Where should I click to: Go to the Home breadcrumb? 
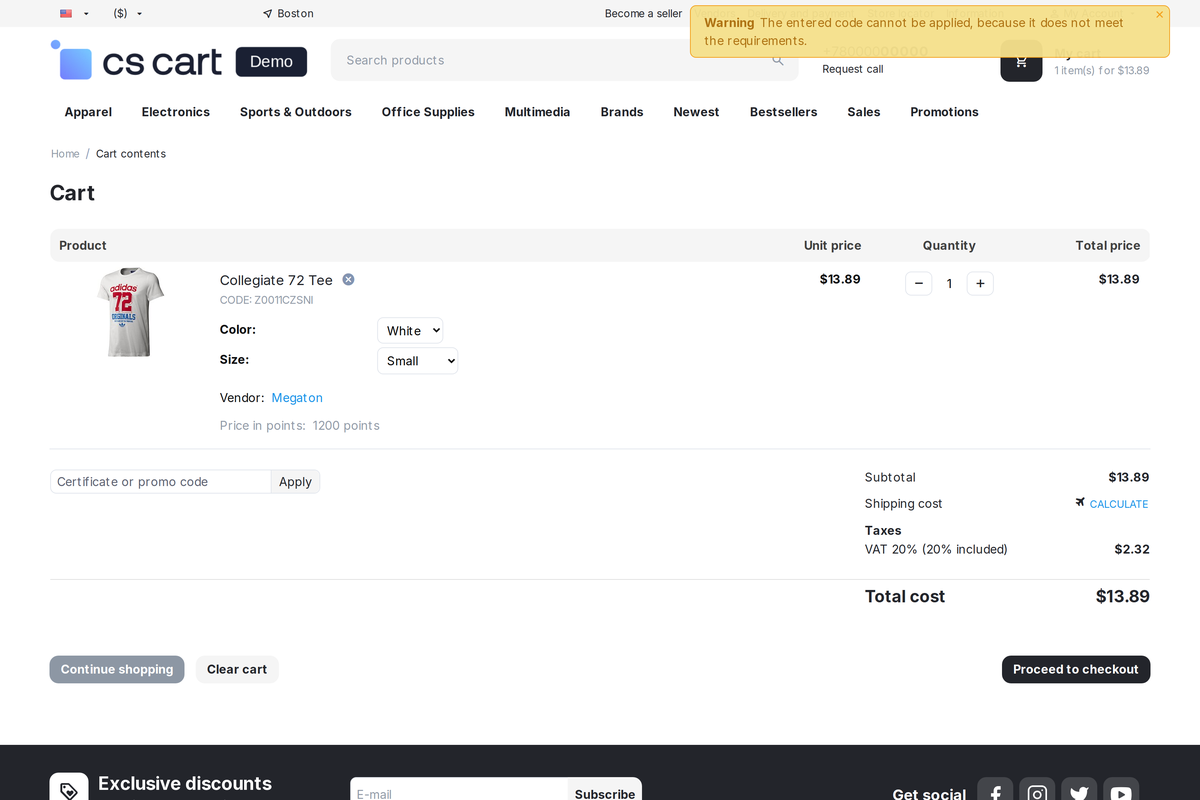pos(65,154)
